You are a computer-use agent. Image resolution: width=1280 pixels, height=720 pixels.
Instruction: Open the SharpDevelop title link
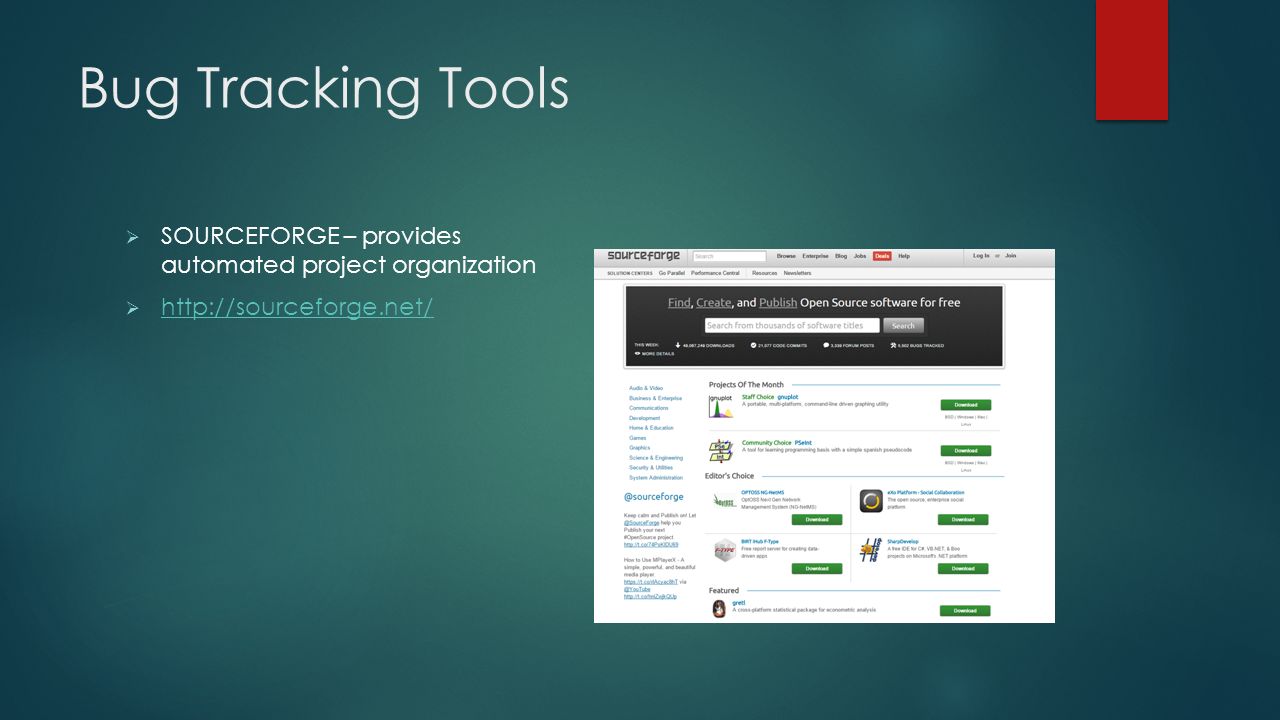[x=903, y=541]
